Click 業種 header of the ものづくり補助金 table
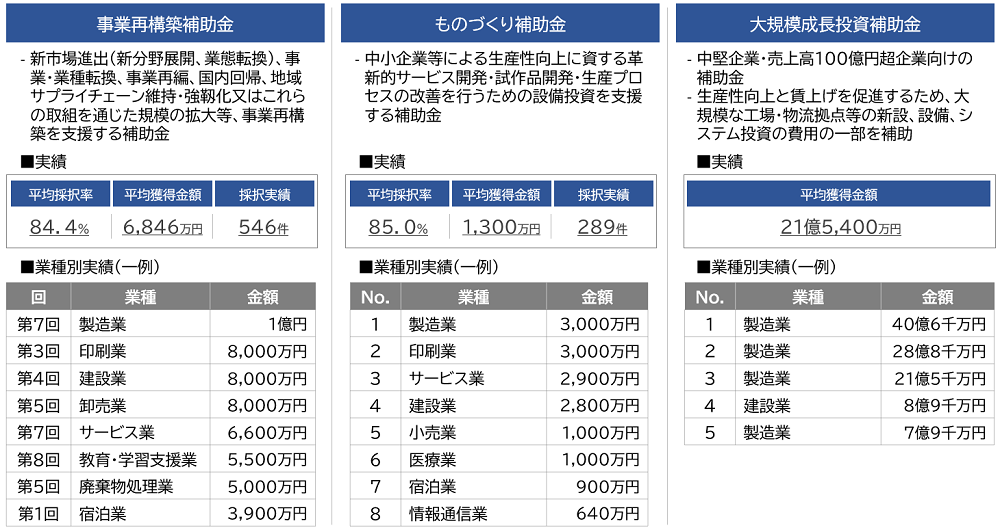The height and width of the screenshot is (530, 1000). click(473, 297)
